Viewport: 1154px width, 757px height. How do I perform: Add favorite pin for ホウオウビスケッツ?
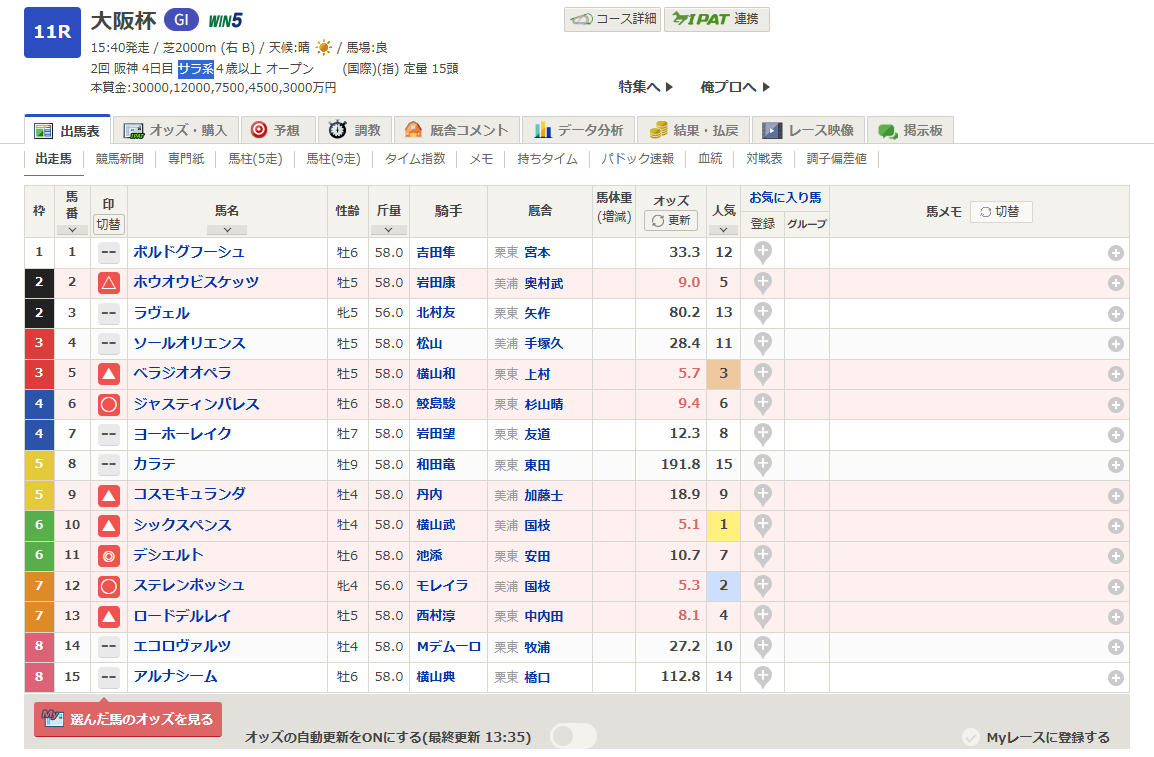[762, 282]
